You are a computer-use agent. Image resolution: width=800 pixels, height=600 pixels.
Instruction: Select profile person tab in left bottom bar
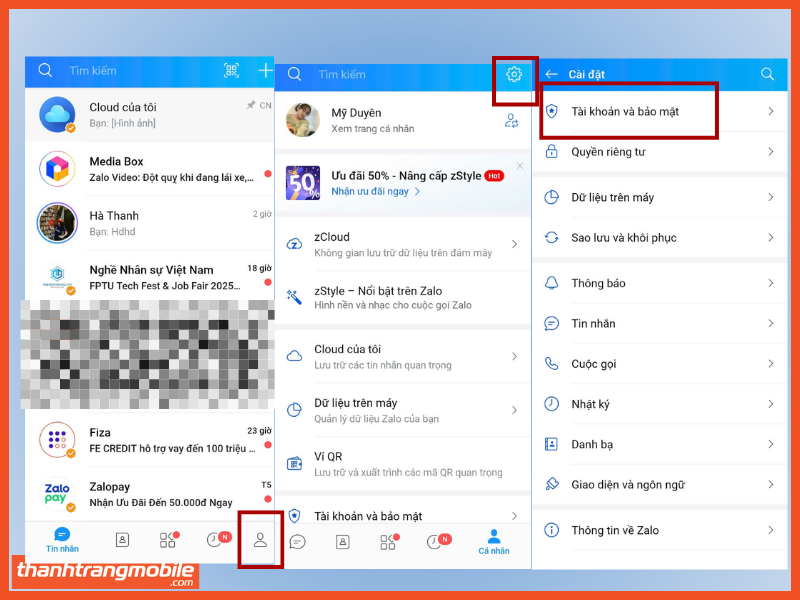[x=260, y=540]
